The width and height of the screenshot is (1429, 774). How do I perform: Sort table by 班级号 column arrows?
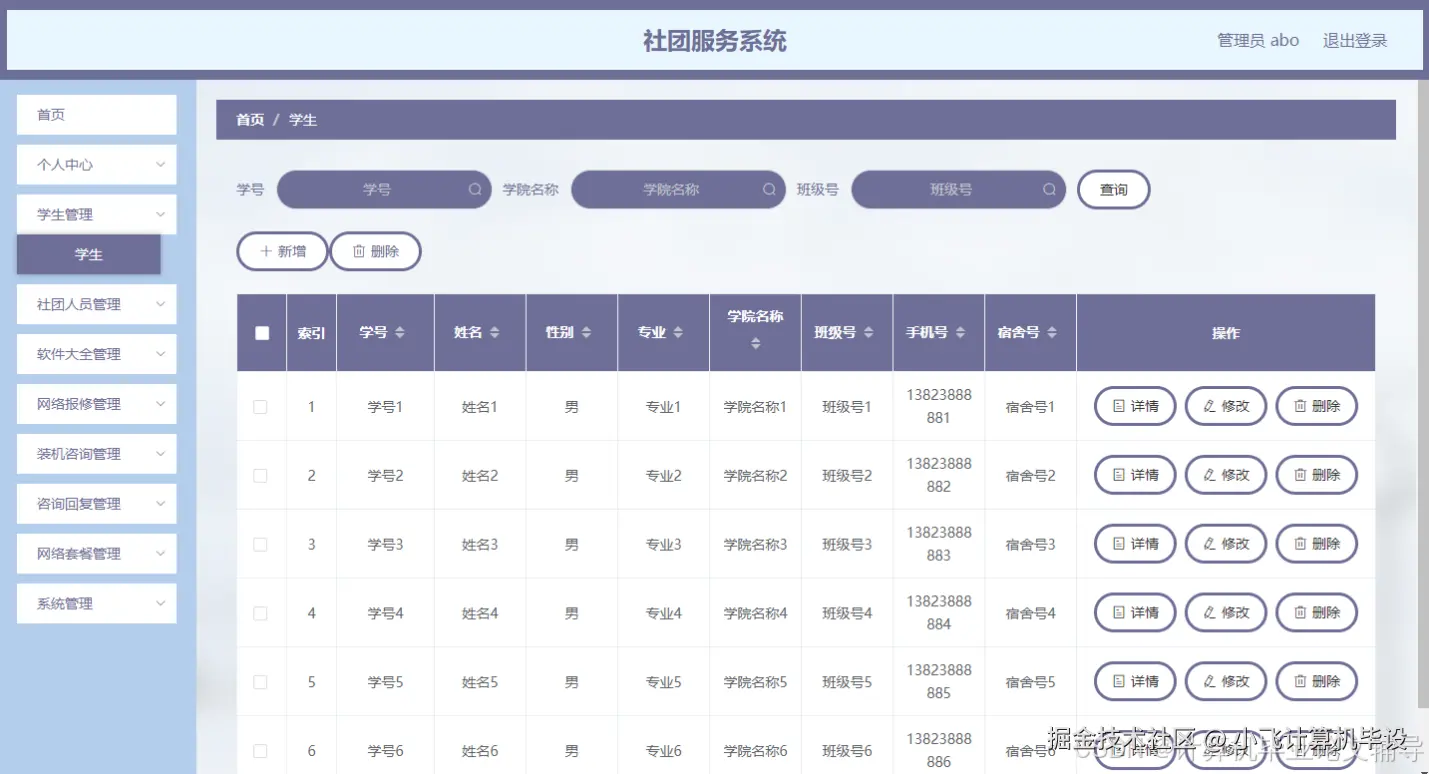[x=868, y=332]
